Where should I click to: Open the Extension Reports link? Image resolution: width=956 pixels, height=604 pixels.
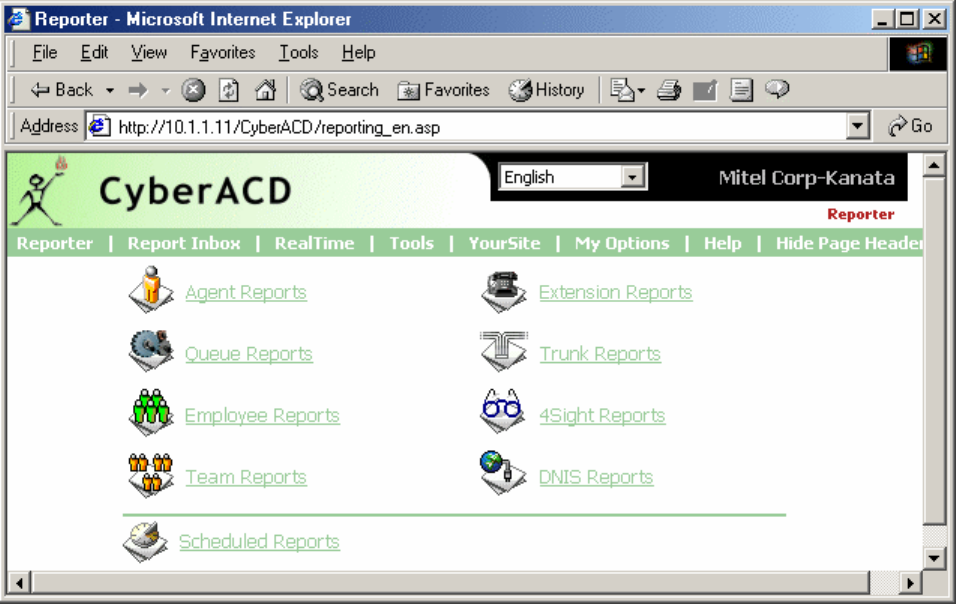(615, 293)
